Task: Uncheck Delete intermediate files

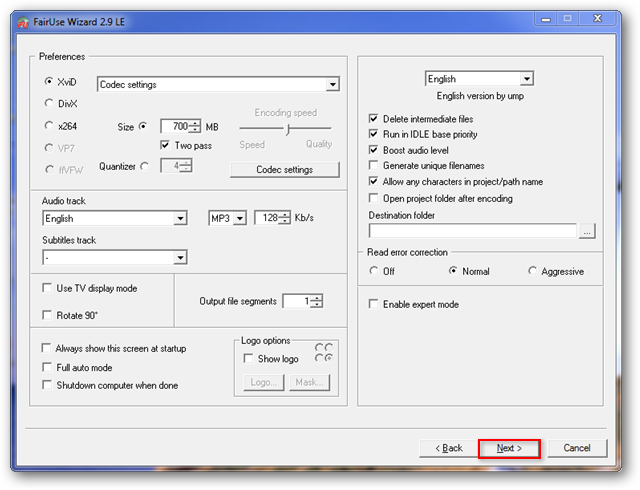Action: pos(373,118)
